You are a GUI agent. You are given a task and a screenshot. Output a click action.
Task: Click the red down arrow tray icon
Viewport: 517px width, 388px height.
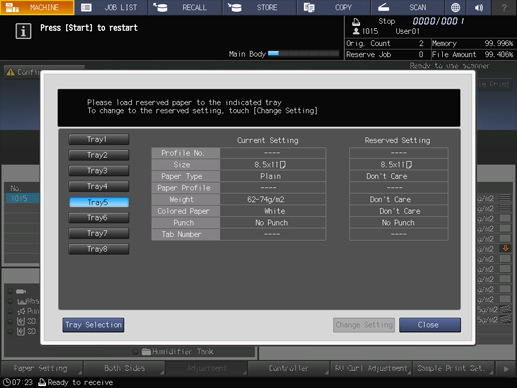point(505,248)
